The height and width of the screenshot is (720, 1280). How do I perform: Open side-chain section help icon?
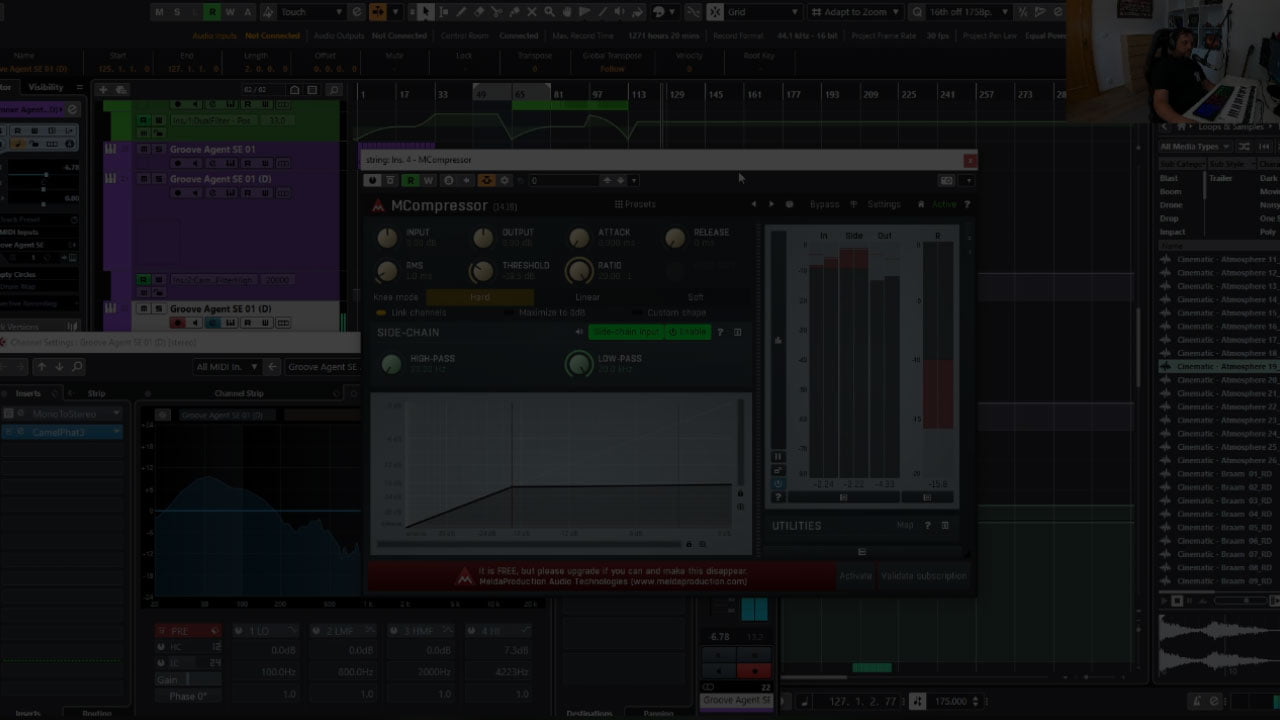click(x=720, y=332)
